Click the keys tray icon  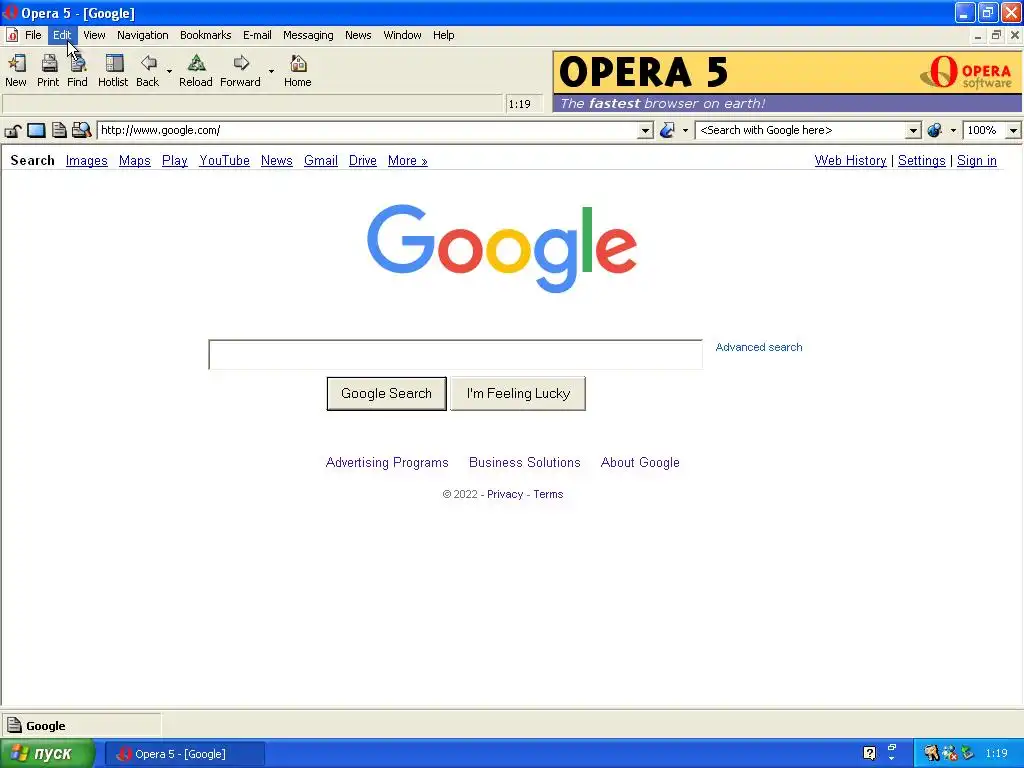[x=931, y=753]
